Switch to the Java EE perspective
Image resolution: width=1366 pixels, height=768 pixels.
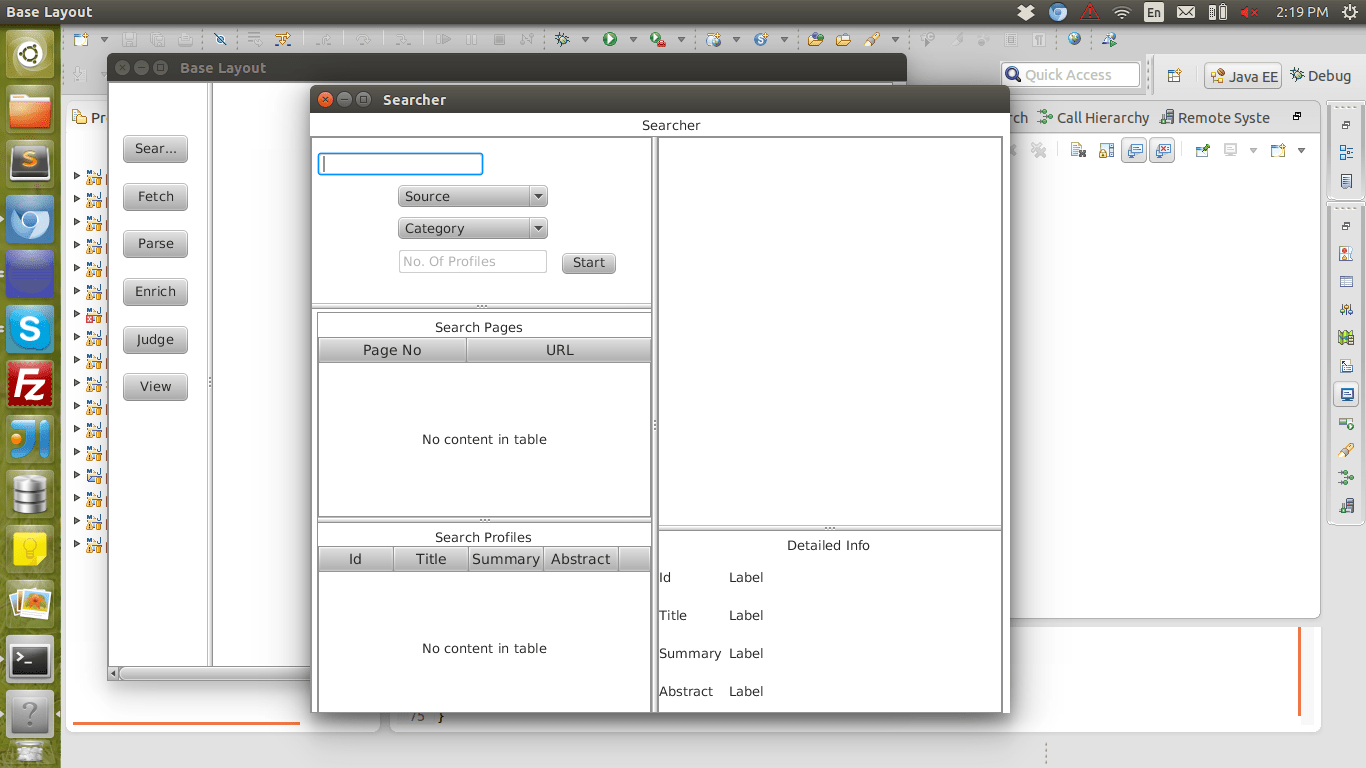point(1242,75)
